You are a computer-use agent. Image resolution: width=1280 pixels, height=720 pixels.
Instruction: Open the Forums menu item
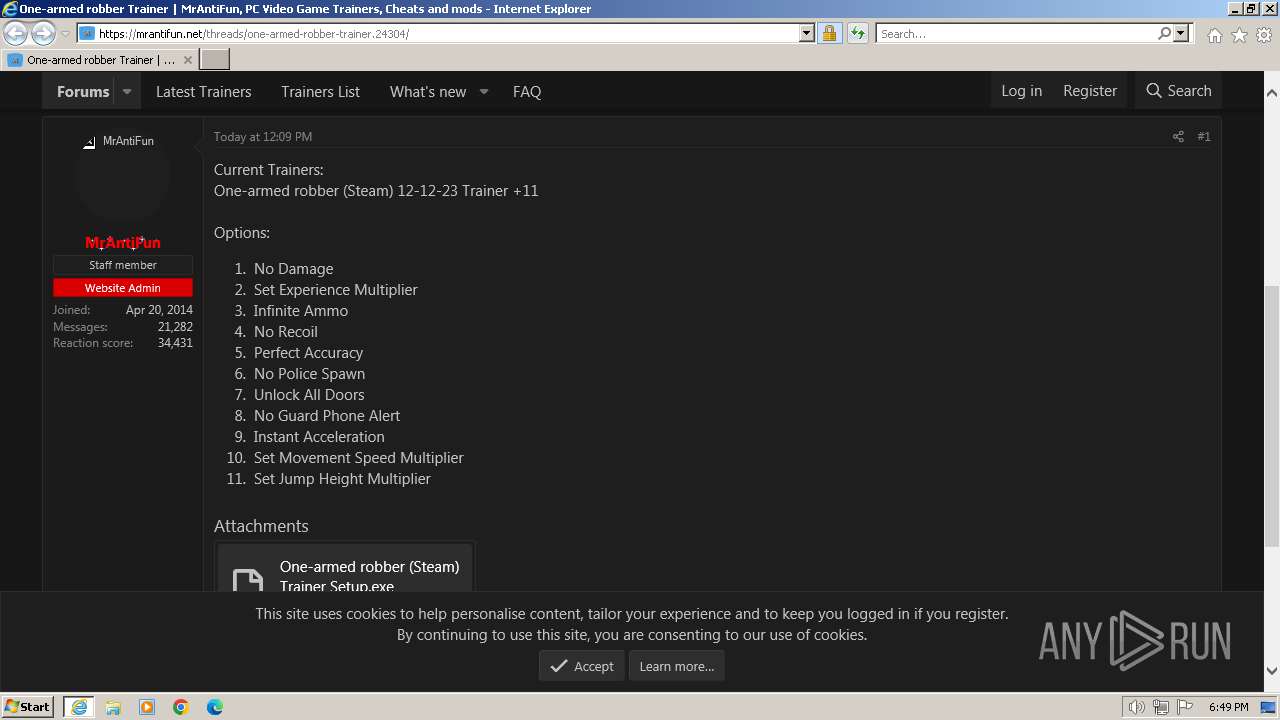click(x=83, y=91)
